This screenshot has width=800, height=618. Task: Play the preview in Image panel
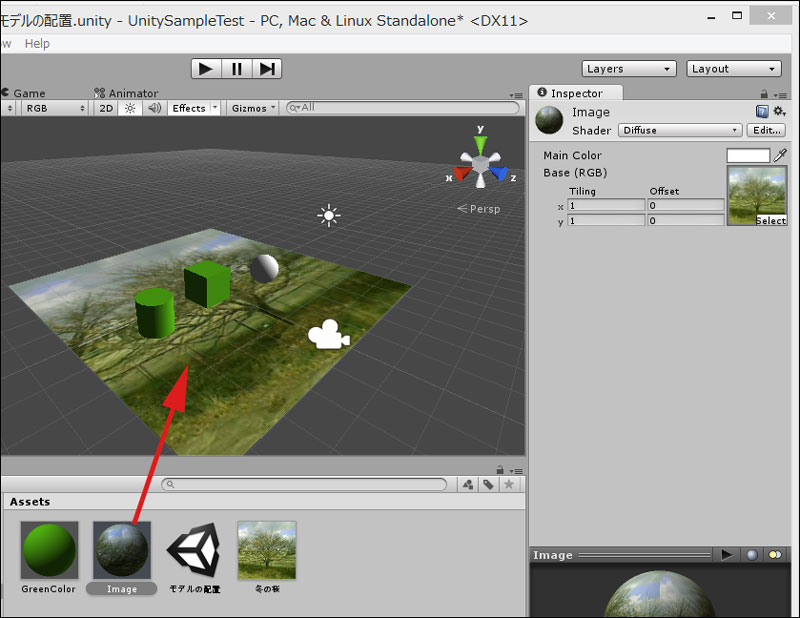pos(727,555)
